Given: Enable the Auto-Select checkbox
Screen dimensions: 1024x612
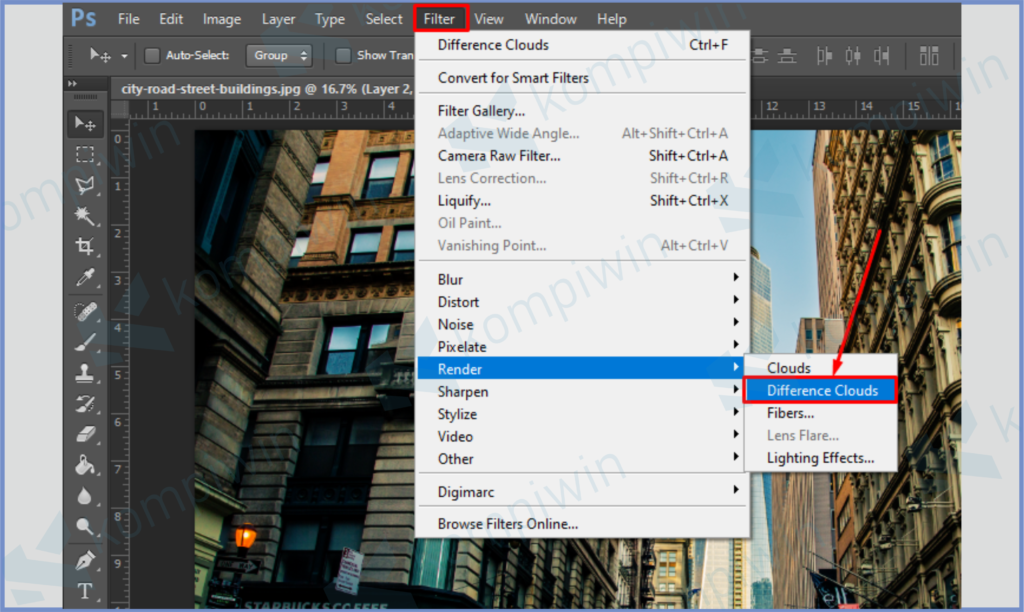Looking at the screenshot, I should tap(152, 56).
